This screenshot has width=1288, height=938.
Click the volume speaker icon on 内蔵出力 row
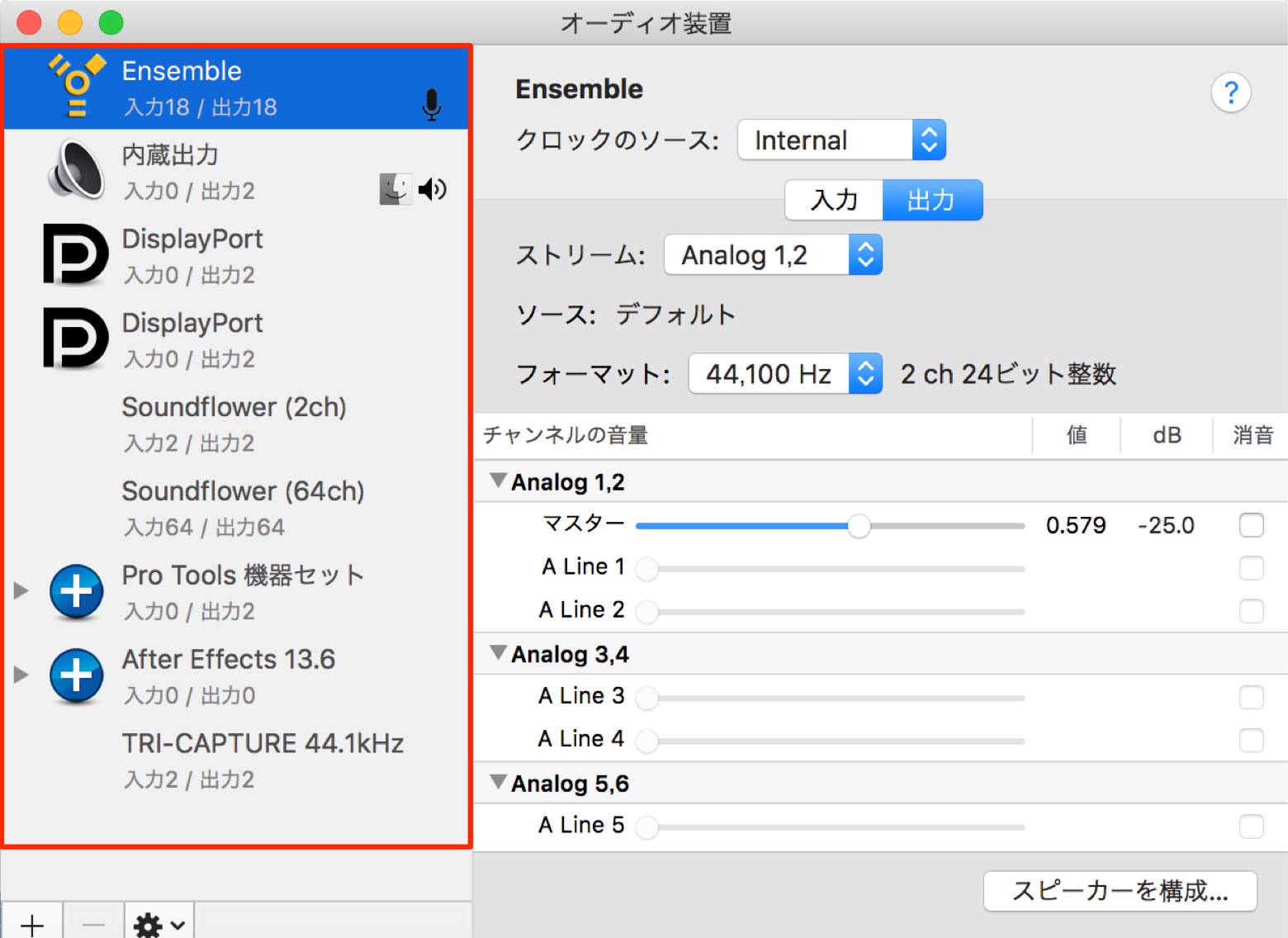point(433,190)
